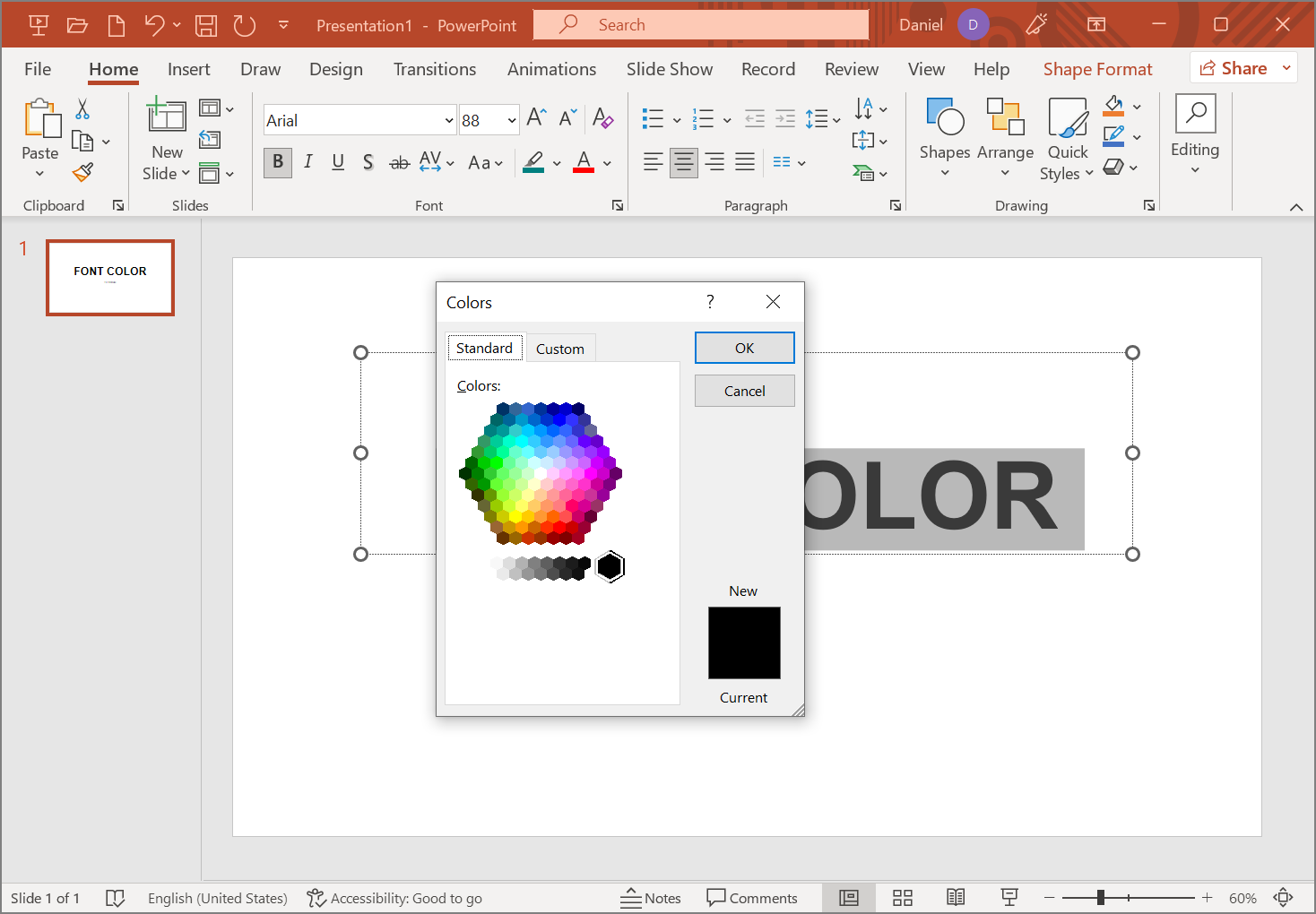Click the OK button in Colors dialog
This screenshot has width=1316, height=914.
[744, 348]
